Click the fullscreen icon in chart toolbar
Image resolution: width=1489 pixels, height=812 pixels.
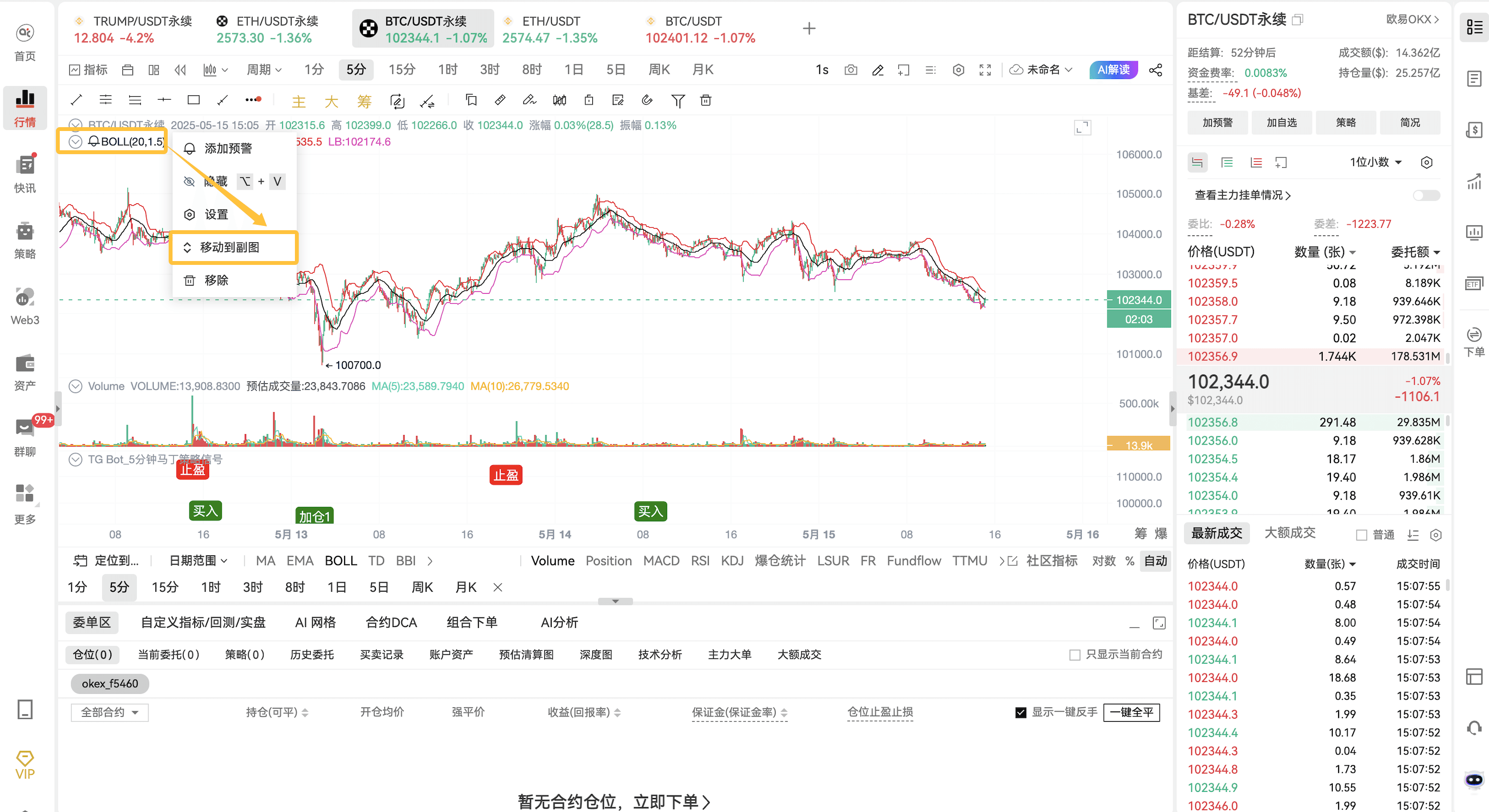pos(985,70)
